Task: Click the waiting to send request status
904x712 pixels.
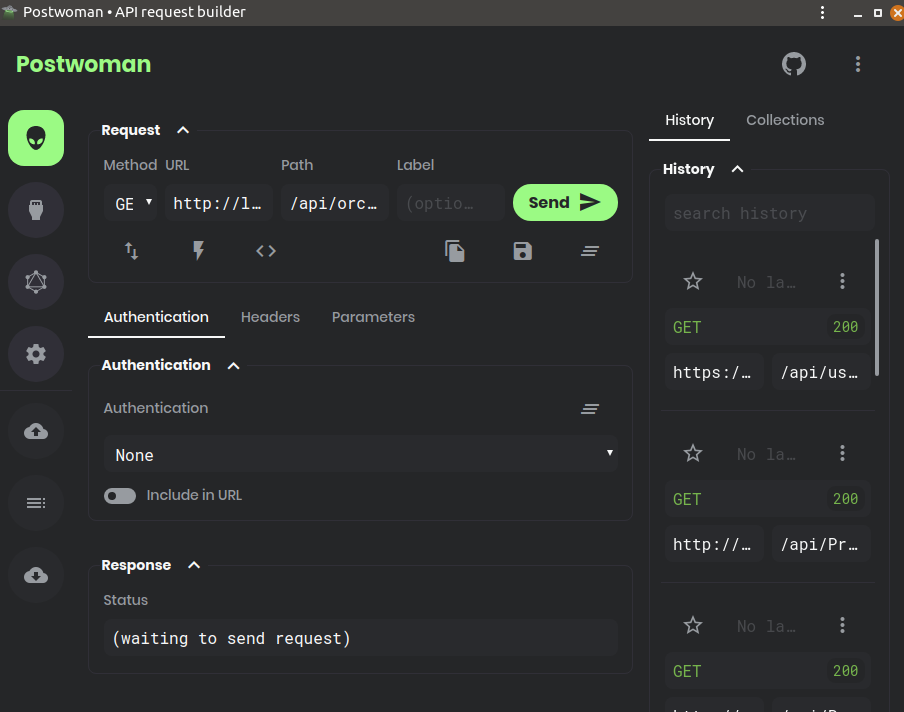Action: click(361, 638)
